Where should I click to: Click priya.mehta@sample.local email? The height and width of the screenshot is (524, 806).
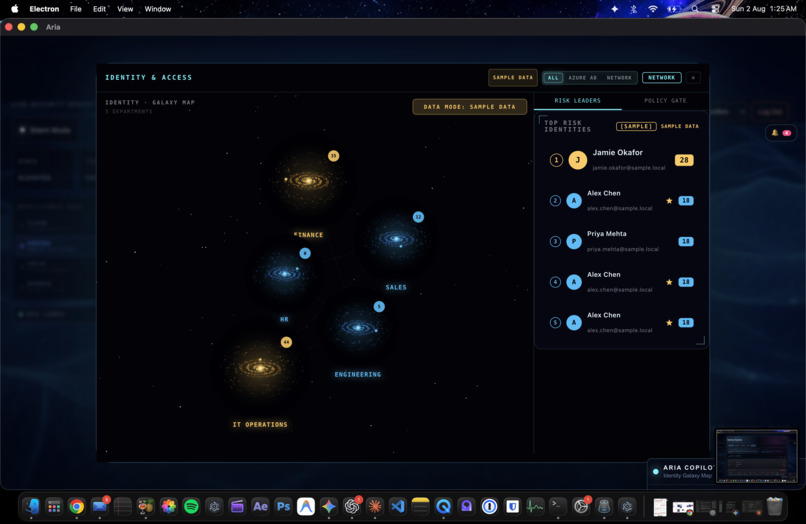pos(622,249)
